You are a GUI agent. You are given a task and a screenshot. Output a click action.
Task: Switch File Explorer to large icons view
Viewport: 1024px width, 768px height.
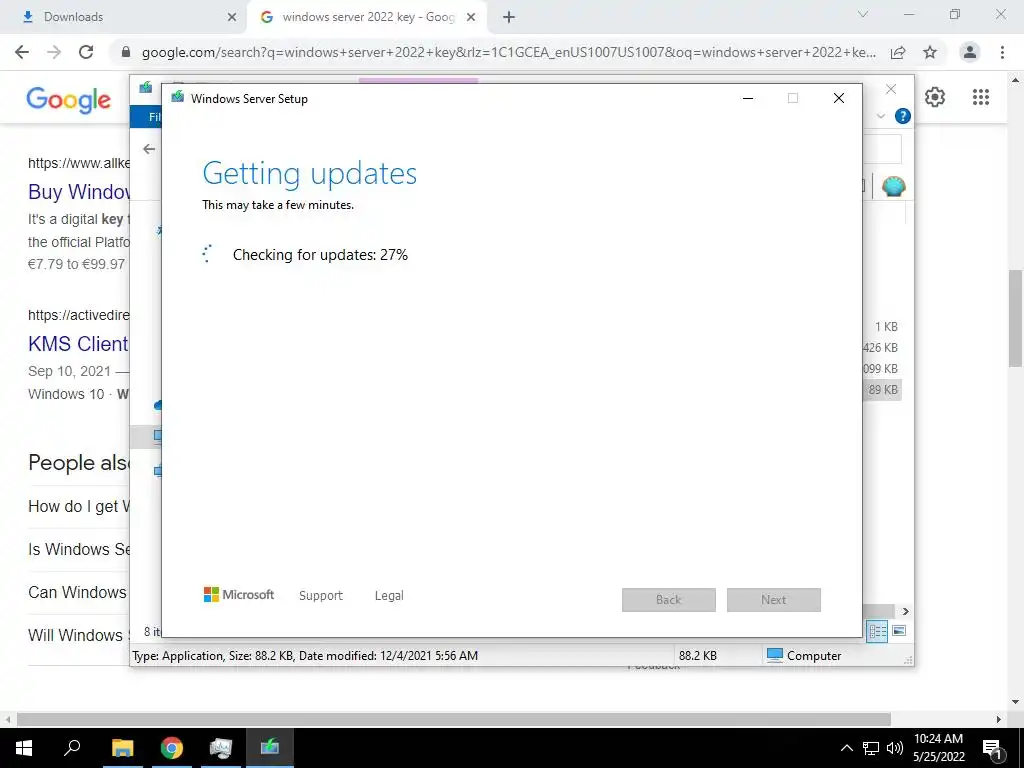[899, 631]
